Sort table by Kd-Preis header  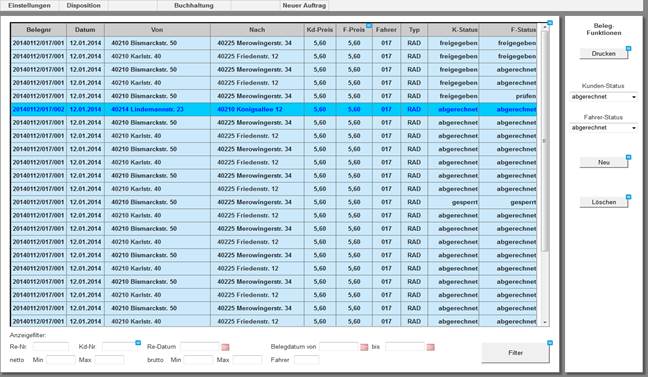point(320,30)
